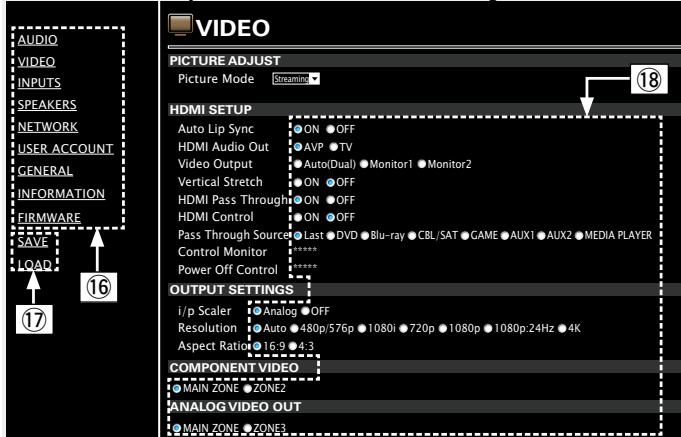Select Blu-ray as Pass Through Source
Image resolution: width=681 pixels, height=437 pixels.
point(365,235)
